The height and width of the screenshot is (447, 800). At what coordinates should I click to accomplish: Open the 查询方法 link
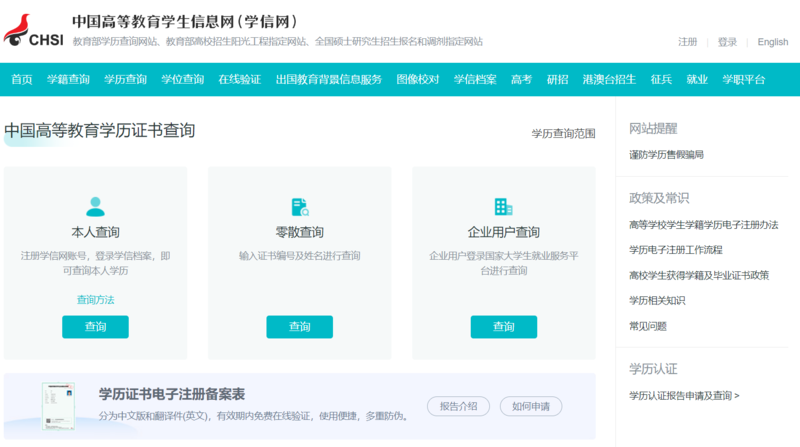pos(95,299)
